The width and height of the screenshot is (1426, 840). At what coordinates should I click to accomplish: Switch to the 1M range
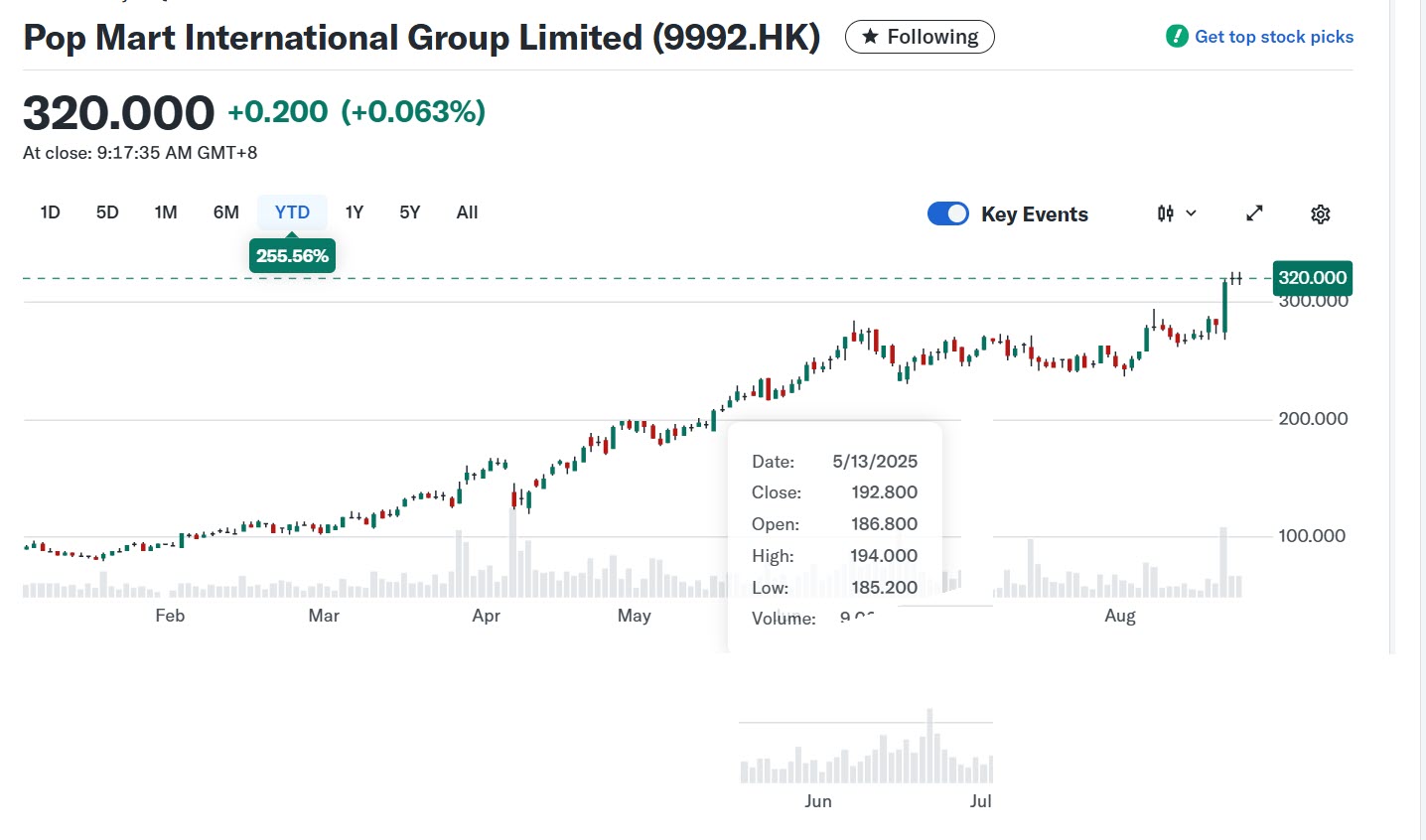pyautogui.click(x=166, y=212)
